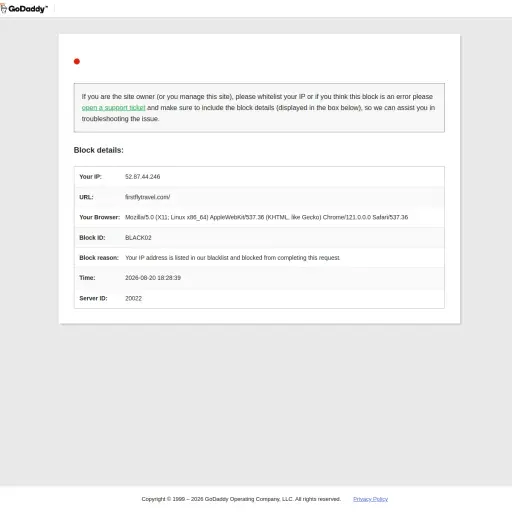Click the red dot status icon

pos(77,61)
